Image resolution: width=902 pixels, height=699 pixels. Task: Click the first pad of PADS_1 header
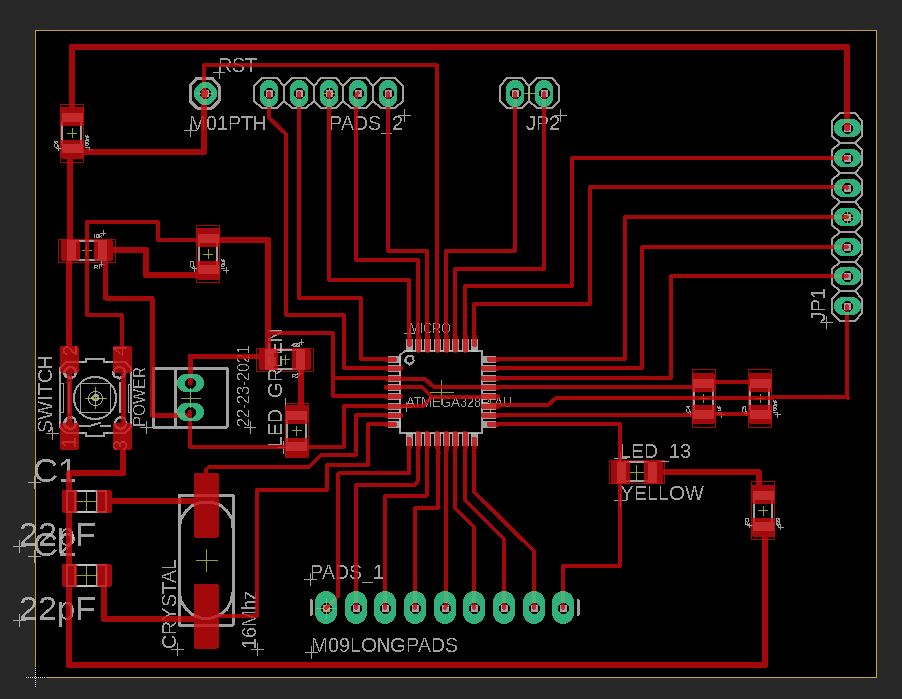point(327,608)
